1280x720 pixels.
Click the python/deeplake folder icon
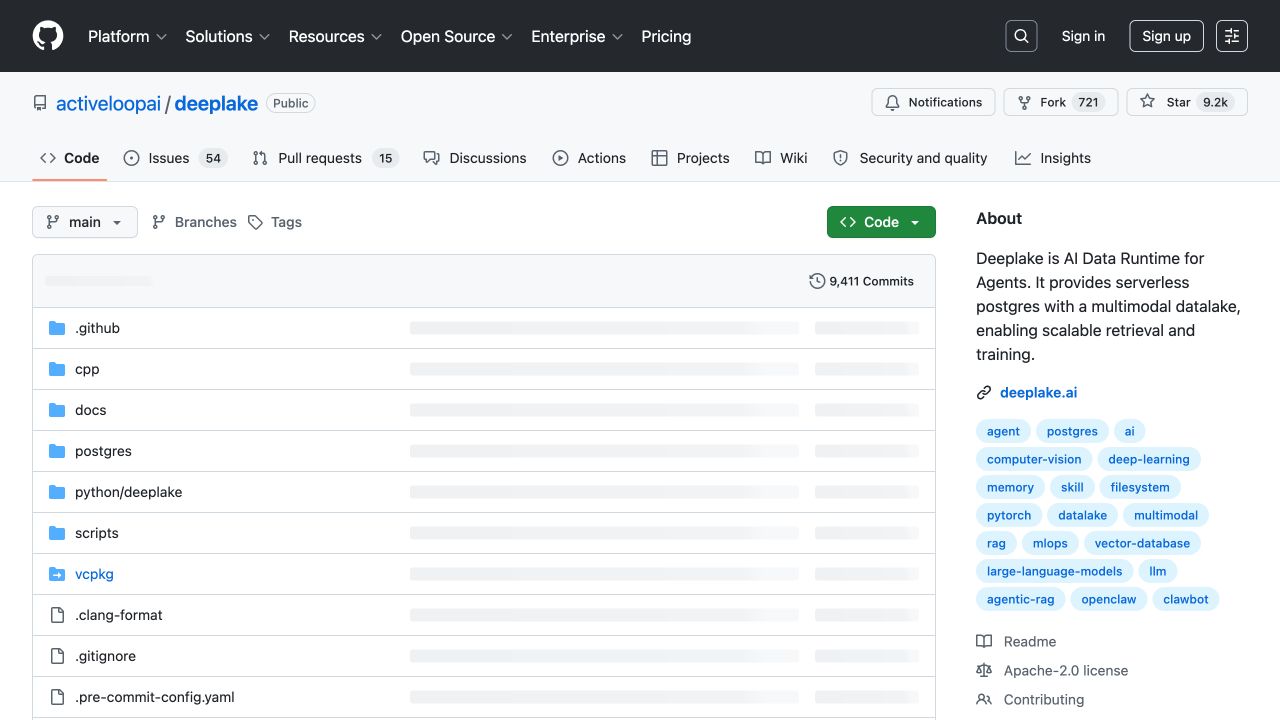click(57, 492)
